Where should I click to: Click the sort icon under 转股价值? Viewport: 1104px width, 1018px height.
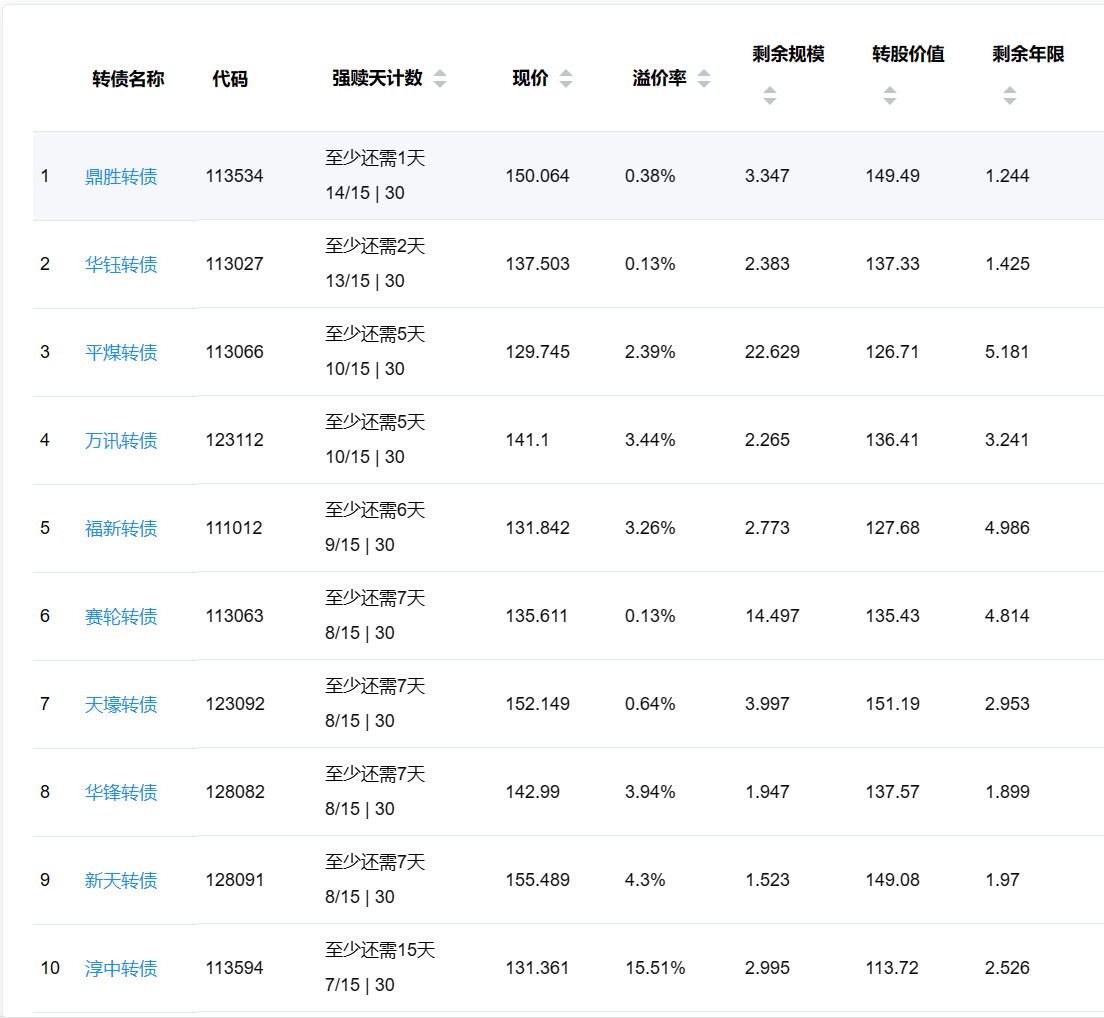coord(890,96)
